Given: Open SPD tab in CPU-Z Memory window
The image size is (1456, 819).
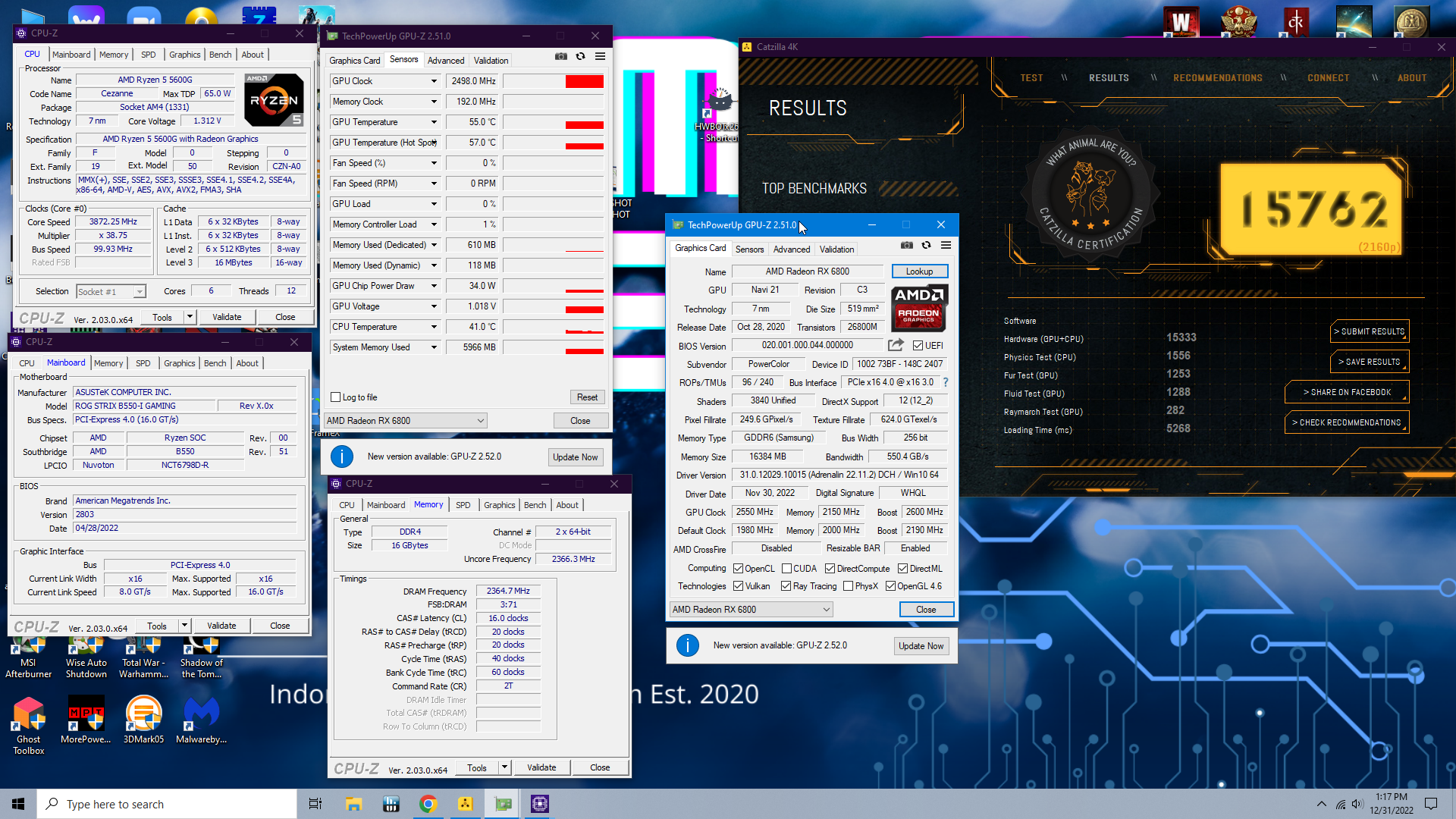Looking at the screenshot, I should pyautogui.click(x=463, y=505).
